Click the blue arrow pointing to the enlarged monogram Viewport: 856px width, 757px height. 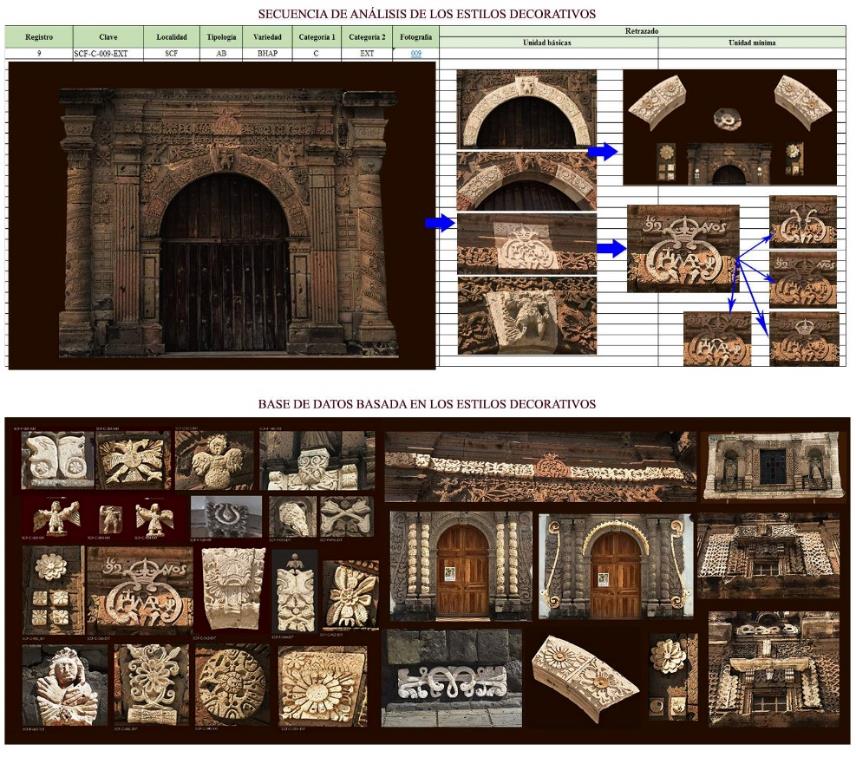pos(611,248)
